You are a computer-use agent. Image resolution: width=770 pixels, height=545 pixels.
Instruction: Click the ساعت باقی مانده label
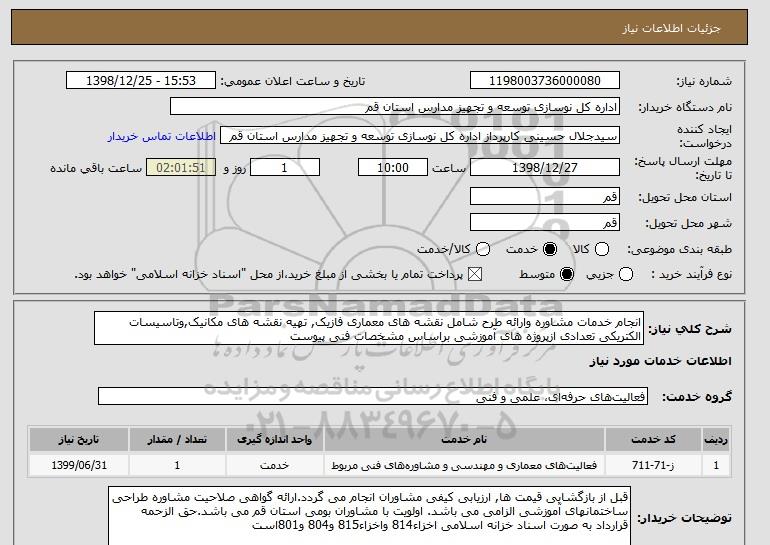[96, 168]
